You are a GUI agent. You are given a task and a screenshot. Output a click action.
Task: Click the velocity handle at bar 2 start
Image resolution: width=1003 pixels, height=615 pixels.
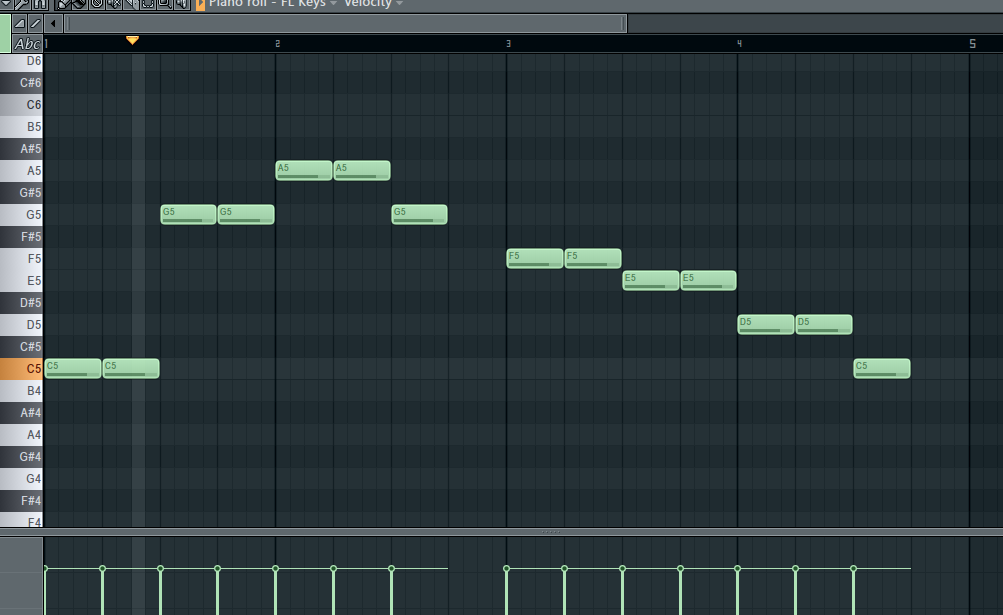coord(276,568)
